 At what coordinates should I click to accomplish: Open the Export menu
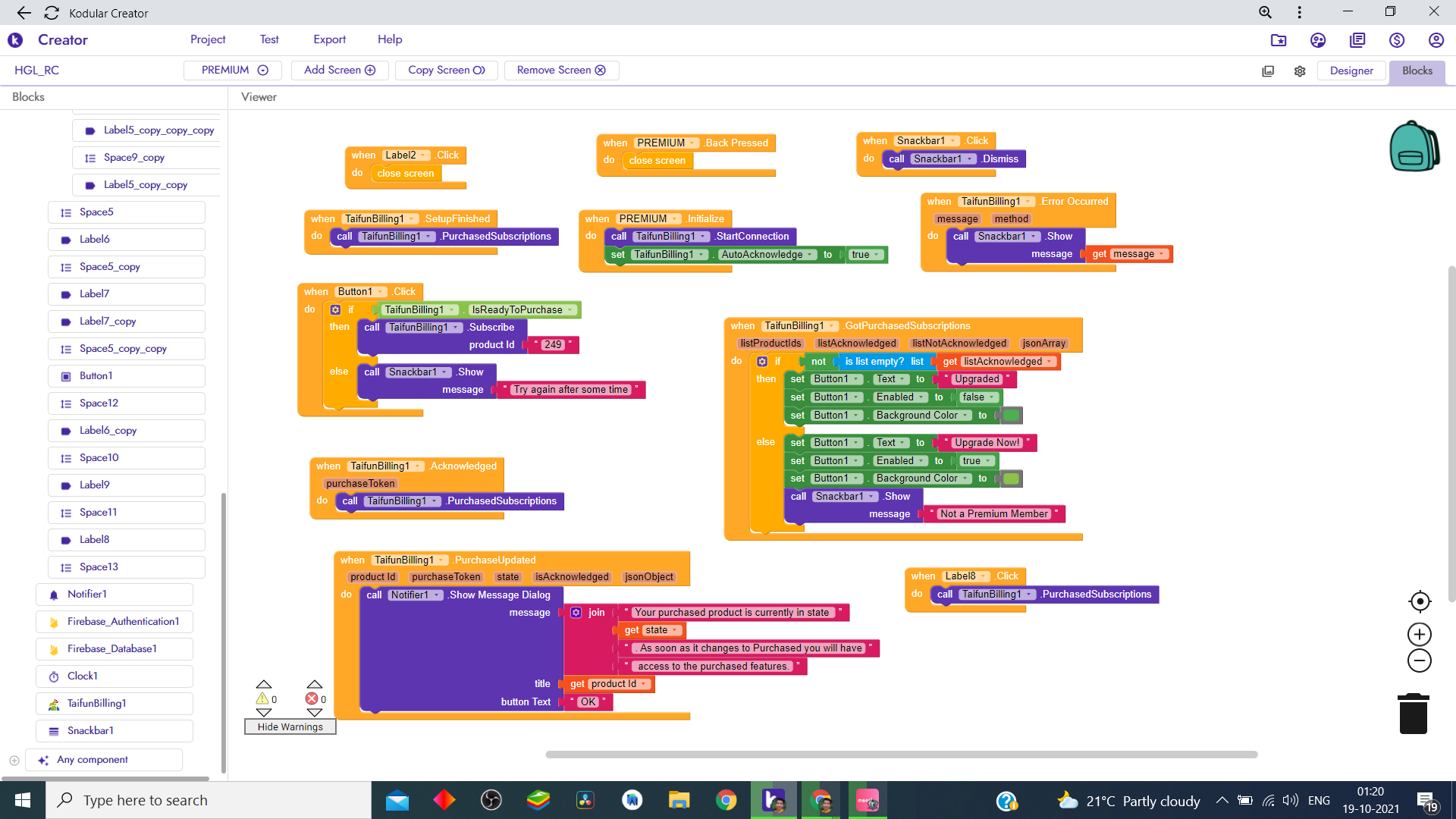329,39
